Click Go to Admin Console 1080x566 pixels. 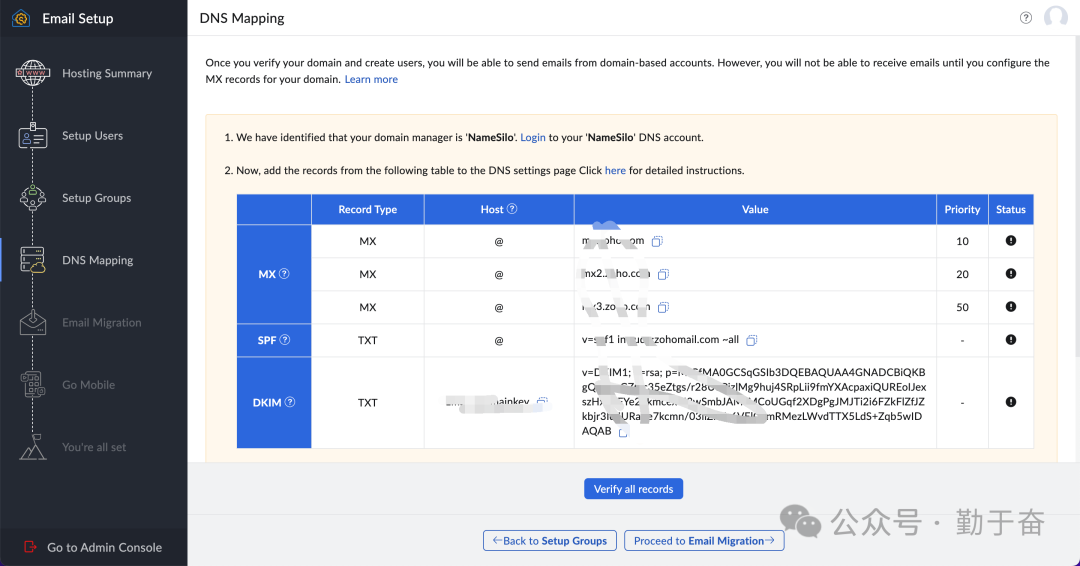[x=104, y=547]
